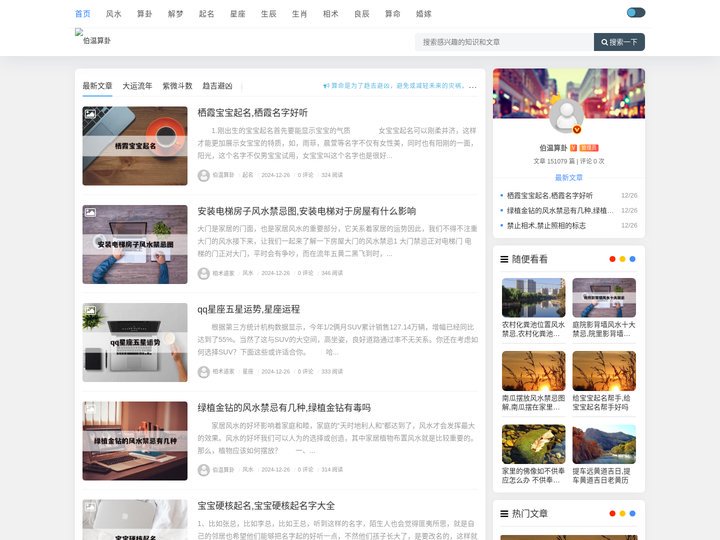Click the list icon beside 随便看看
The width and height of the screenshot is (720, 540).
tap(504, 259)
